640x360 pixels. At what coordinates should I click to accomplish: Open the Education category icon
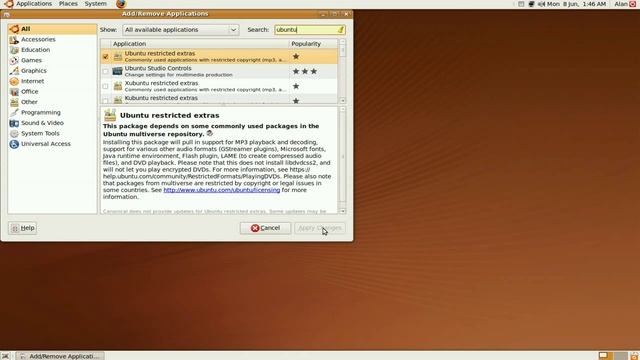[x=14, y=50]
